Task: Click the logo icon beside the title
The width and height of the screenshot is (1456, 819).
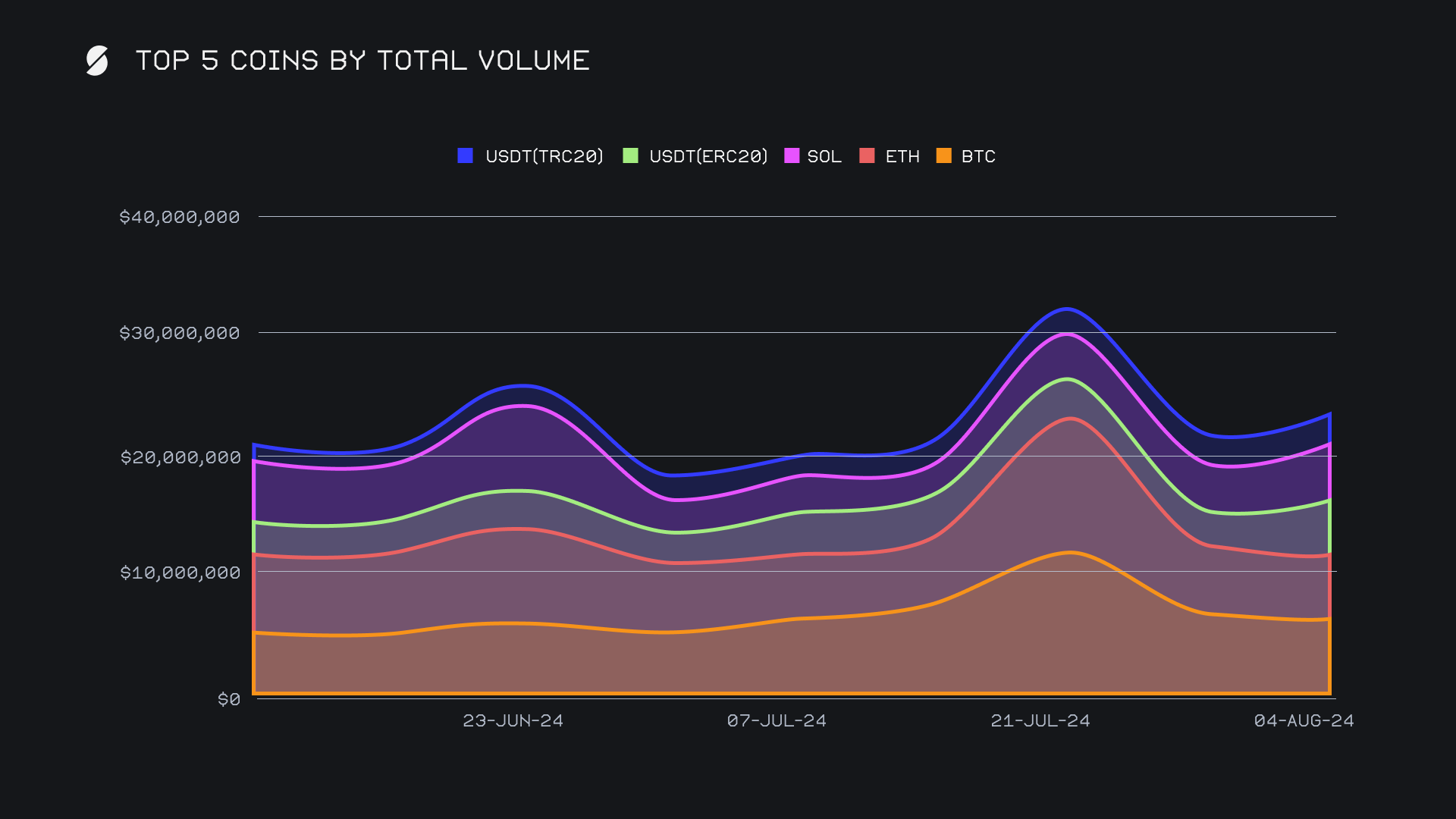Action: pos(97,61)
